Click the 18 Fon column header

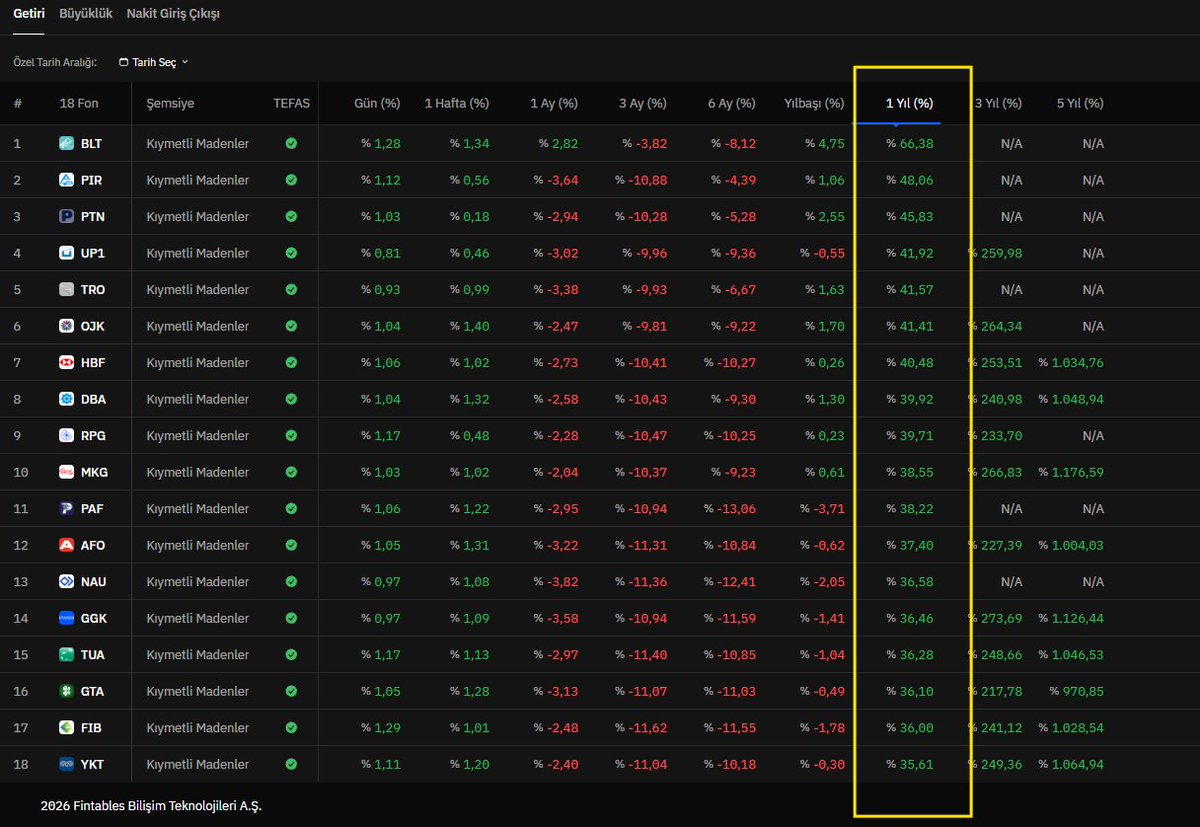[77, 103]
